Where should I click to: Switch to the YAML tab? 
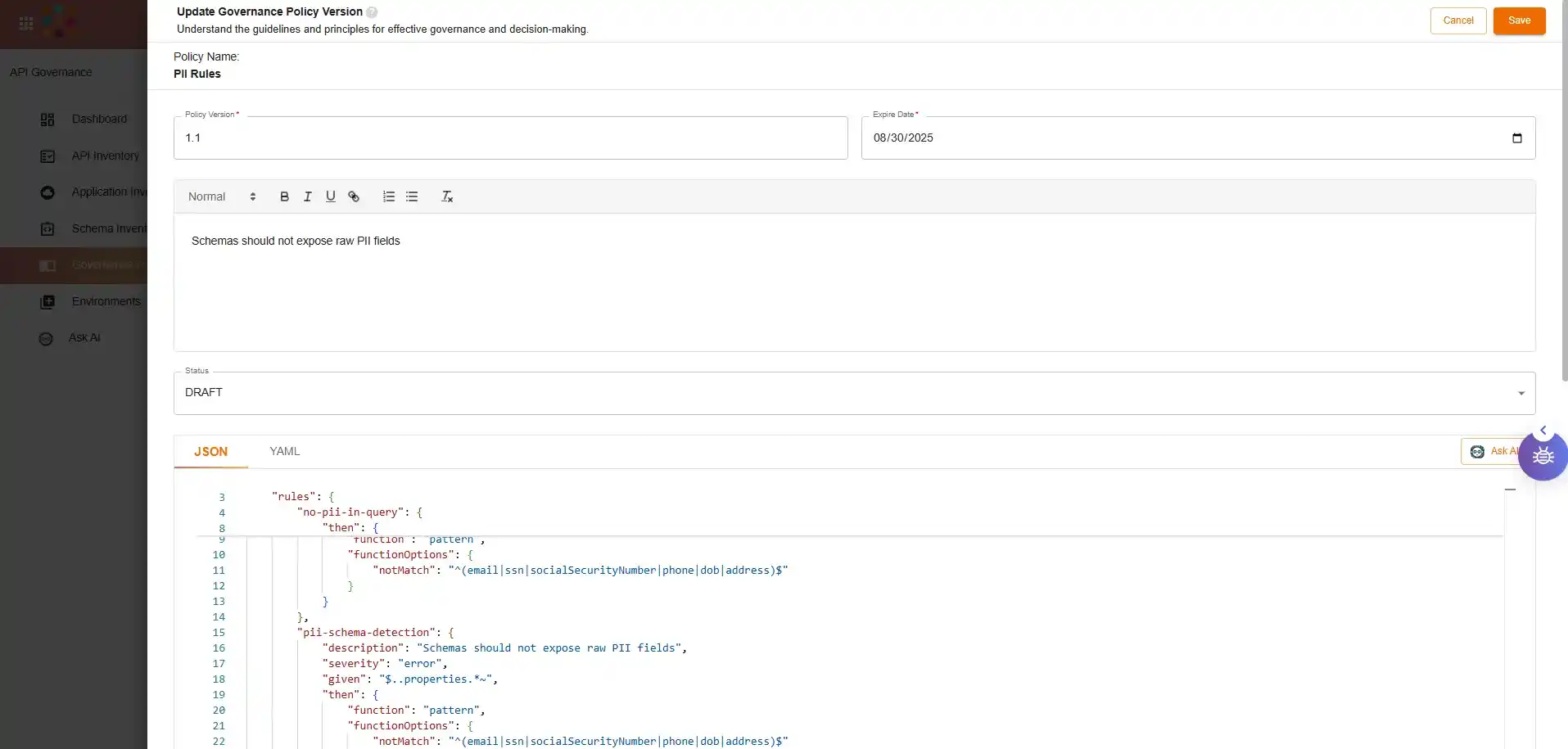[285, 452]
